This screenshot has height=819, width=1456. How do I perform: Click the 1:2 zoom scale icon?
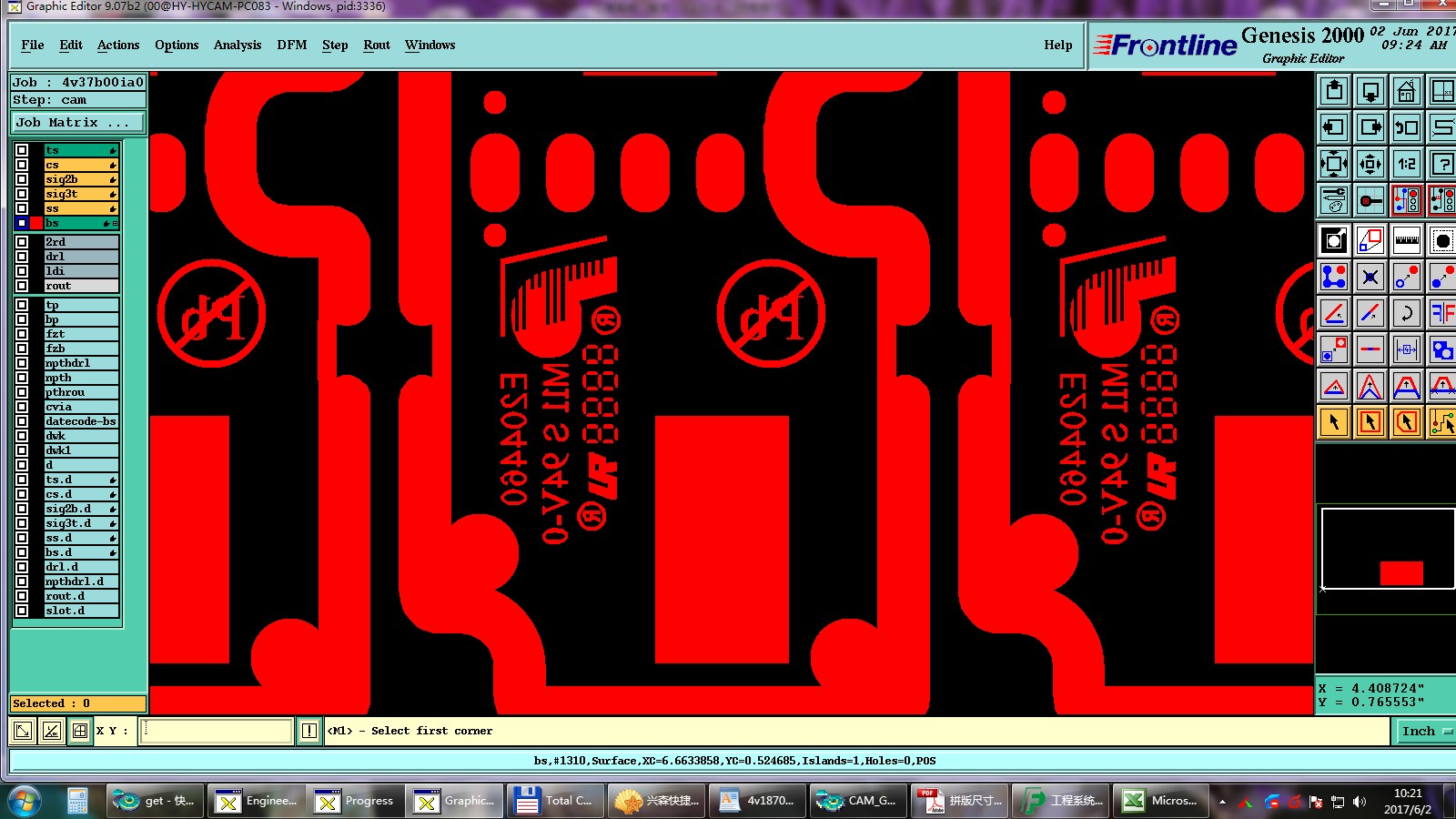(1407, 164)
